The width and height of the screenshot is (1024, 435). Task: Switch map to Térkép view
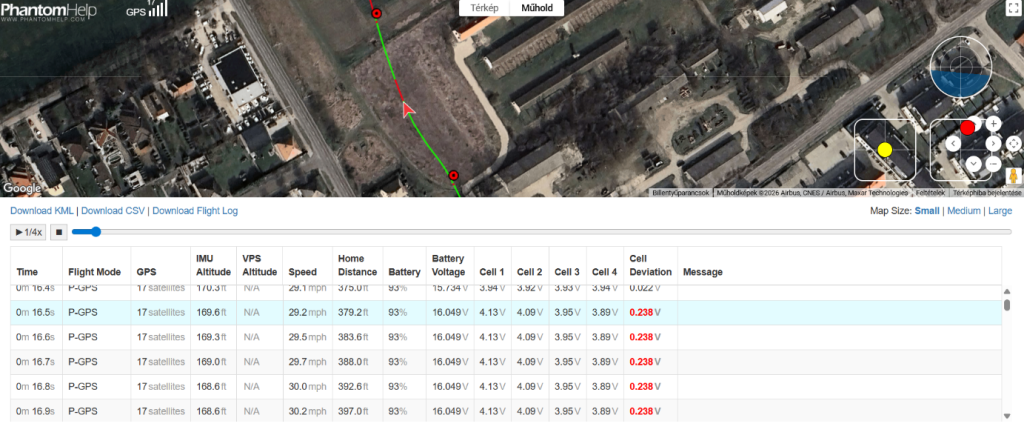pos(485,8)
